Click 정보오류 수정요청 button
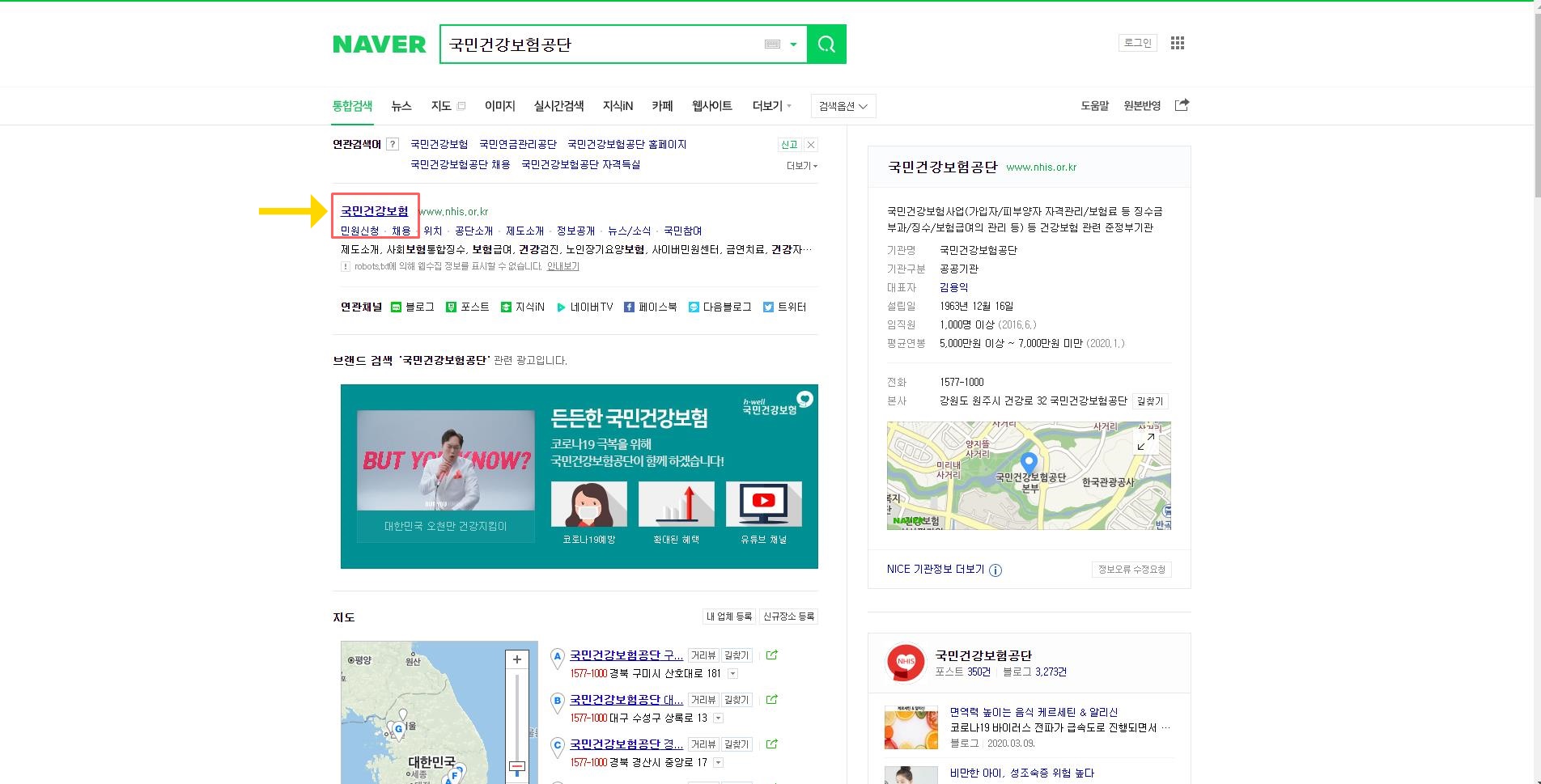 [x=1131, y=570]
